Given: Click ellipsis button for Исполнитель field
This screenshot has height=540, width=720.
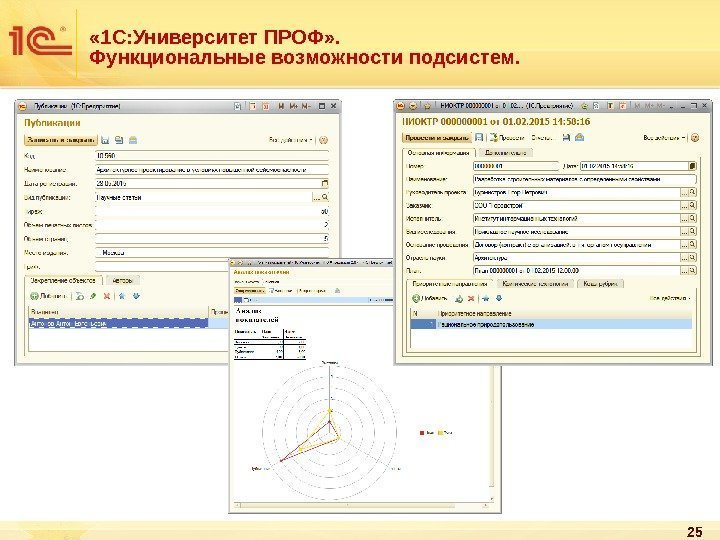Looking at the screenshot, I should coord(684,219).
